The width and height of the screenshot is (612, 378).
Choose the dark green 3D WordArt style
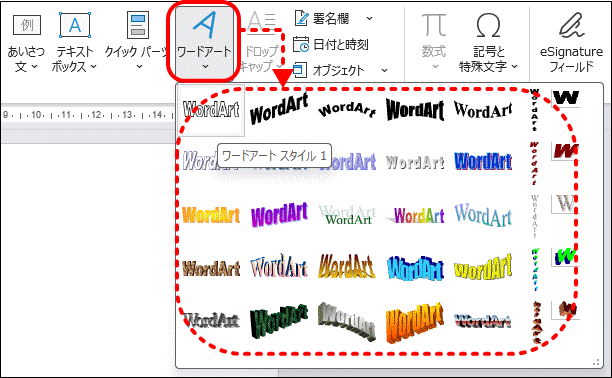point(279,321)
